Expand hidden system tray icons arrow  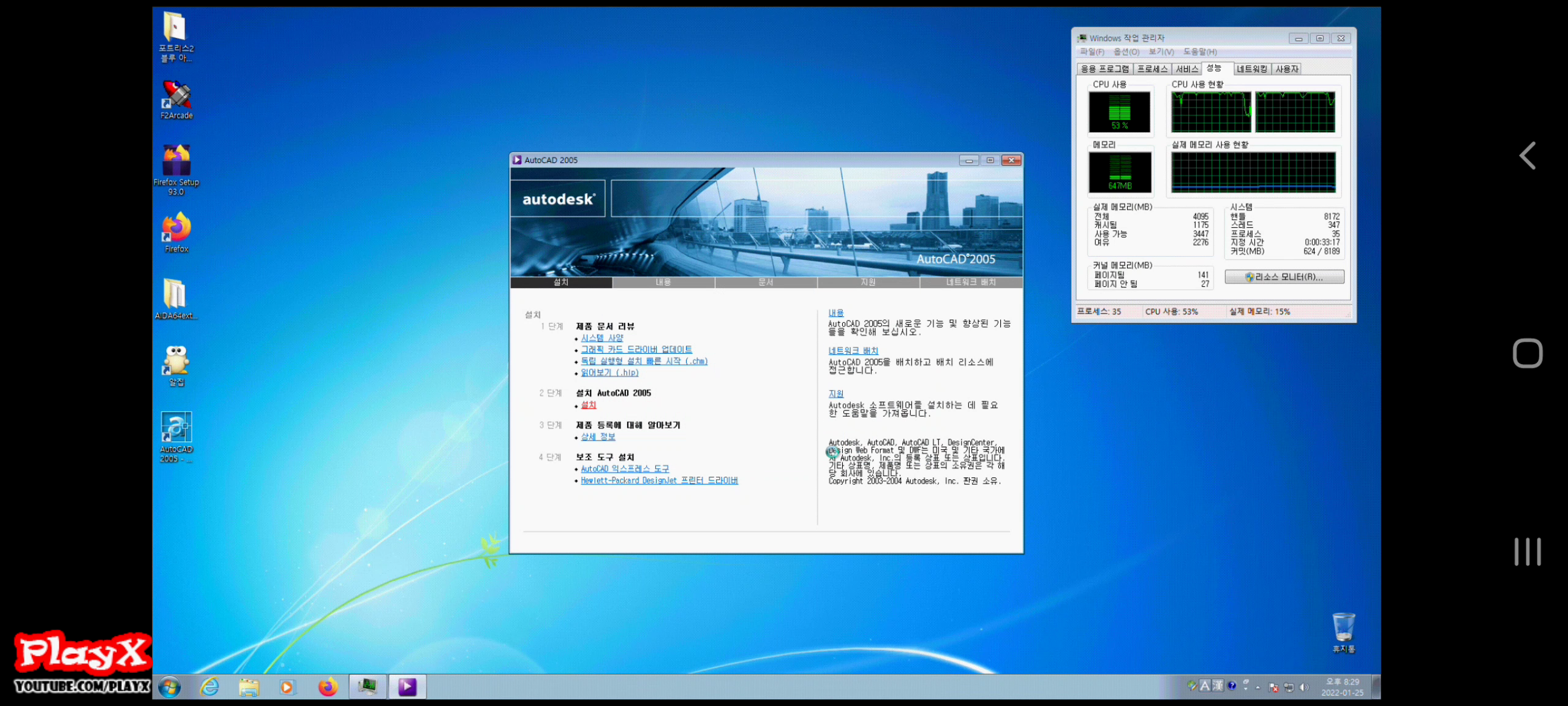pos(1258,688)
